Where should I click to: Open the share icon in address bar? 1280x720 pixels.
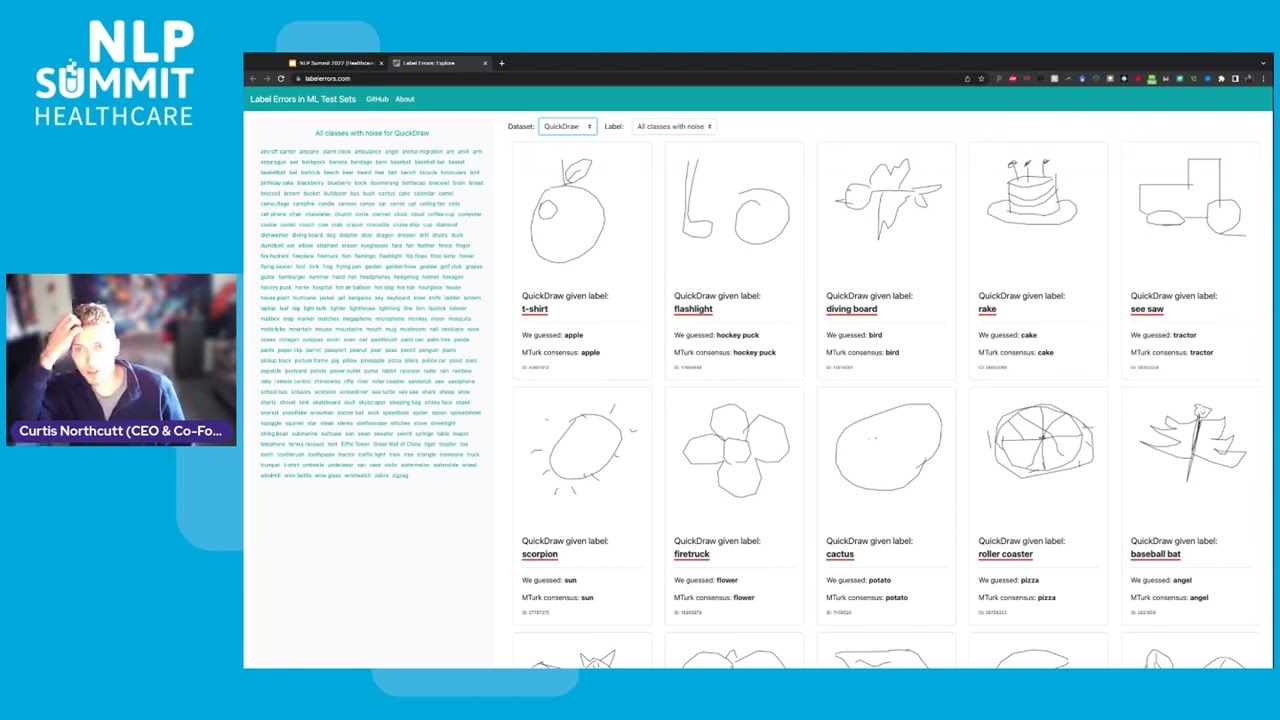(967, 78)
